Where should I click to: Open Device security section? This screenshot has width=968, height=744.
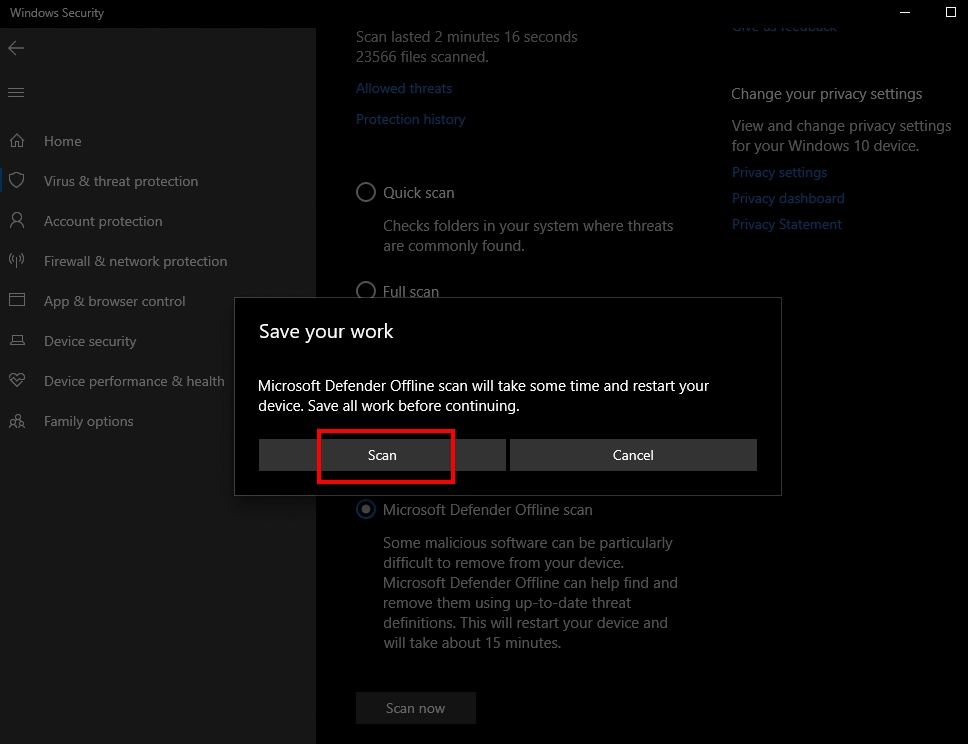(x=90, y=341)
